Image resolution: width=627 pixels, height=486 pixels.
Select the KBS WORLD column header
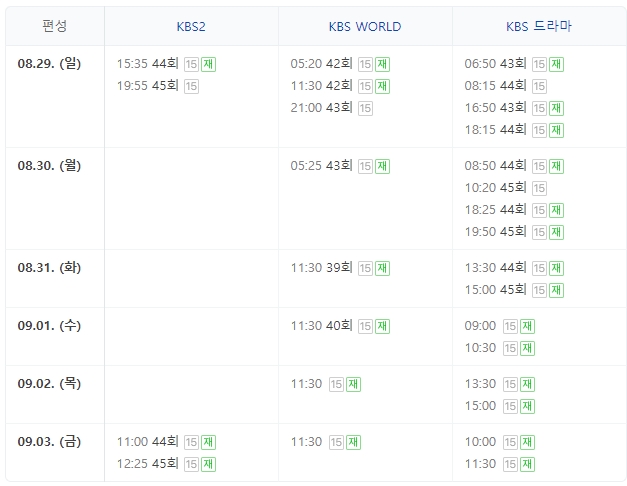click(365, 26)
